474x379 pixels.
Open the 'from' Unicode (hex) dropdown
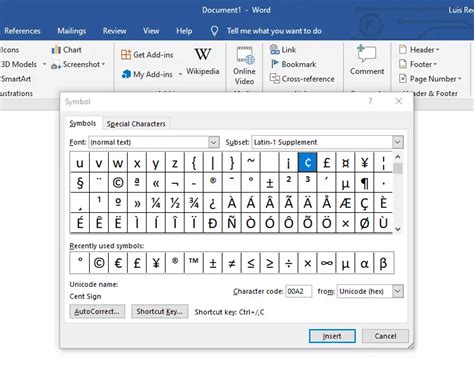pos(397,291)
